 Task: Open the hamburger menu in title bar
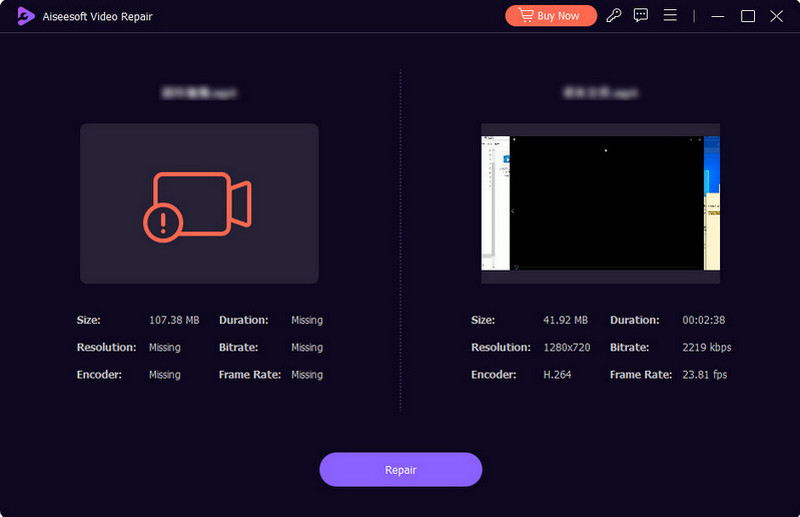pyautogui.click(x=670, y=16)
